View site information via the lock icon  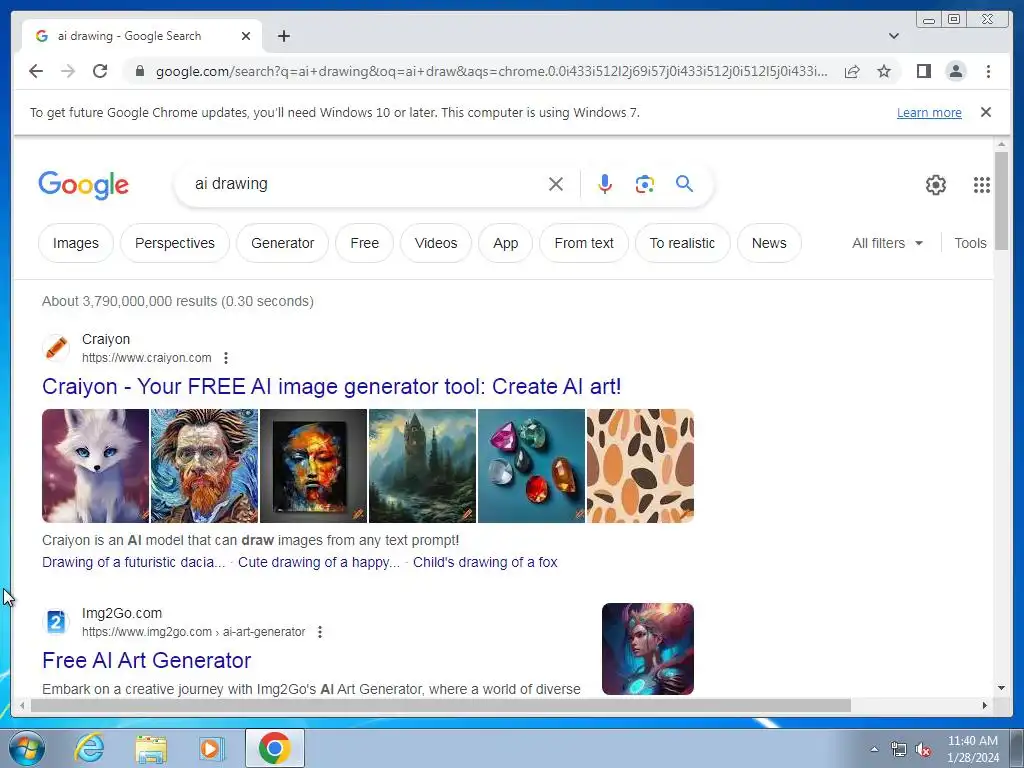tap(139, 71)
